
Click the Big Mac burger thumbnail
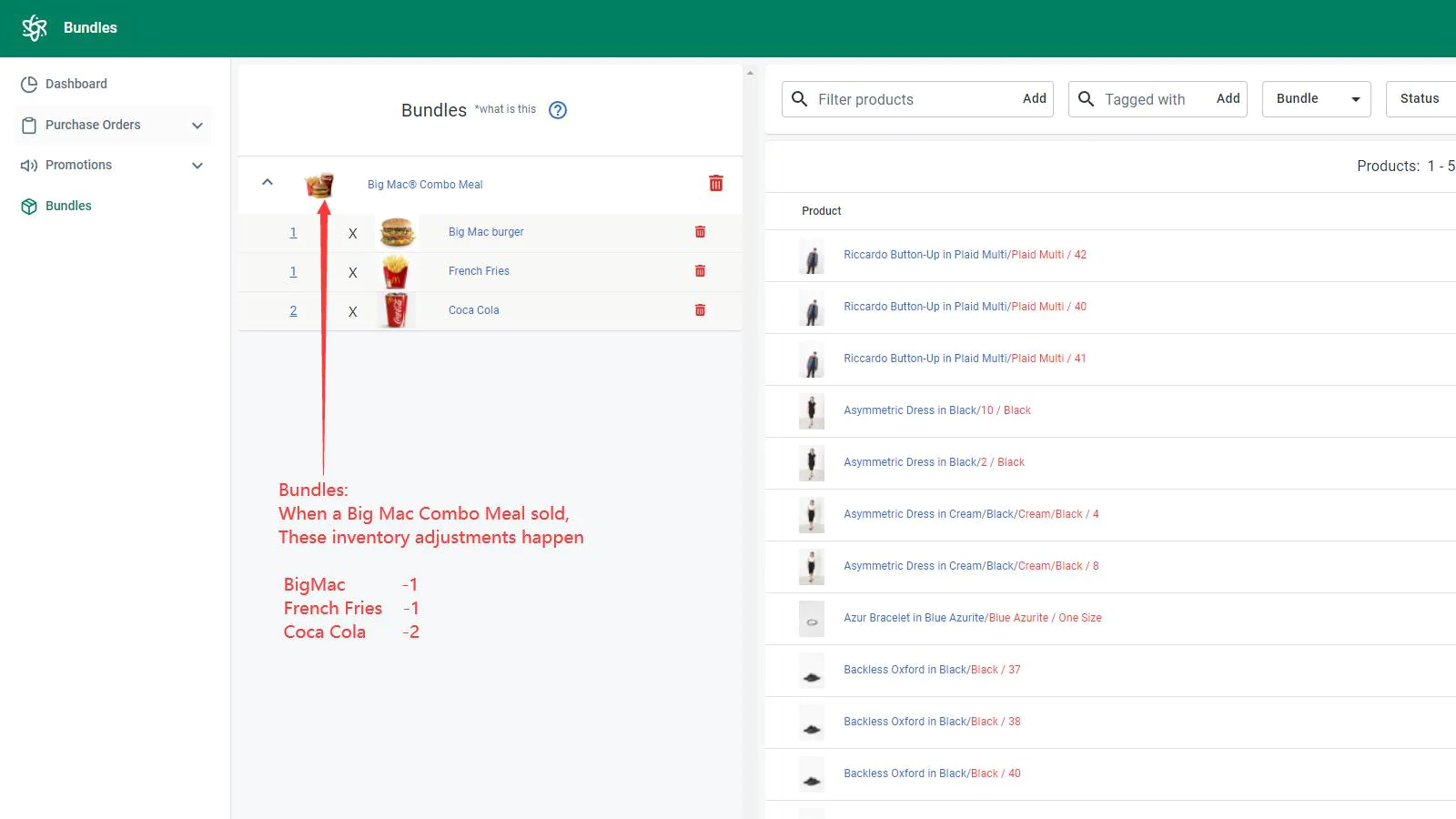coord(398,233)
